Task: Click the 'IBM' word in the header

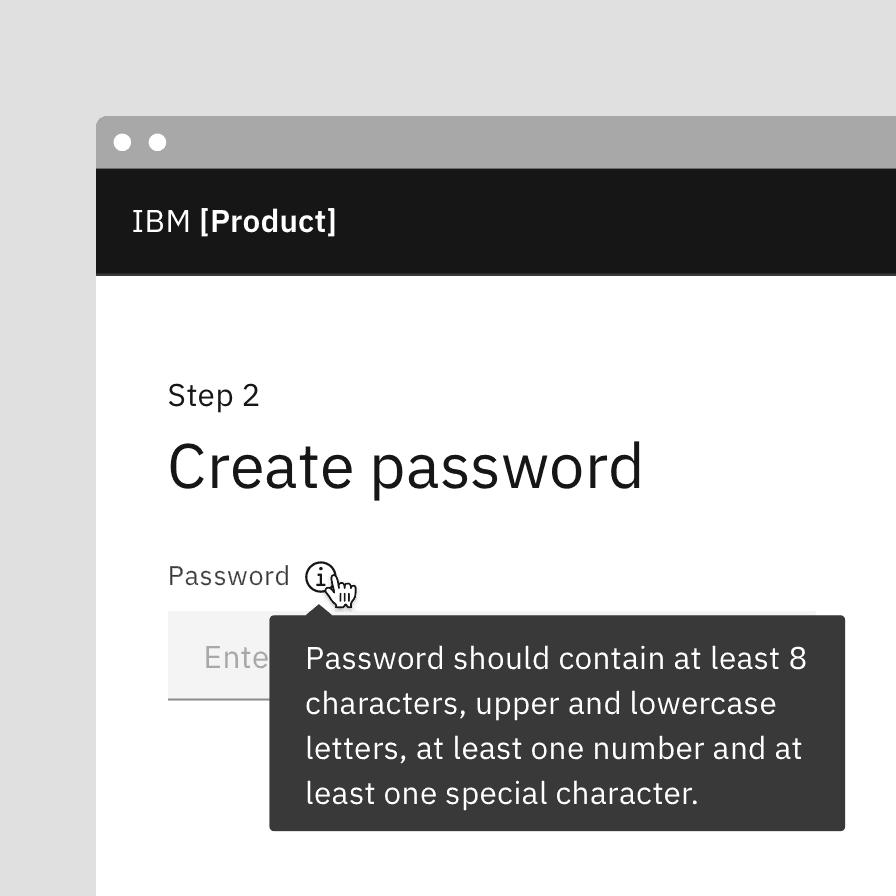Action: pyautogui.click(x=161, y=222)
